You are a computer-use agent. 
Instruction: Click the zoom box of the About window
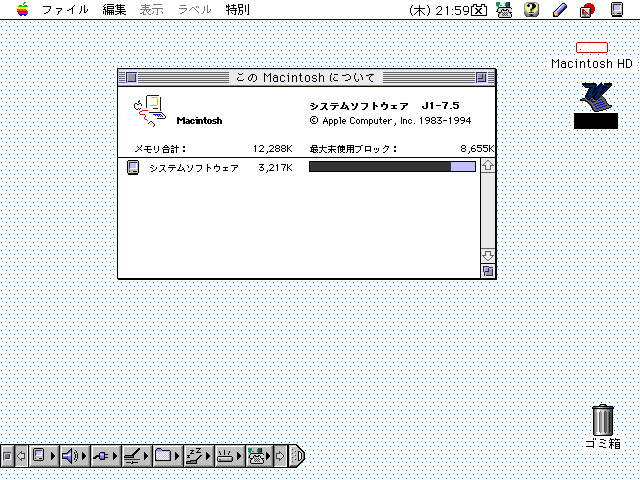(x=481, y=77)
